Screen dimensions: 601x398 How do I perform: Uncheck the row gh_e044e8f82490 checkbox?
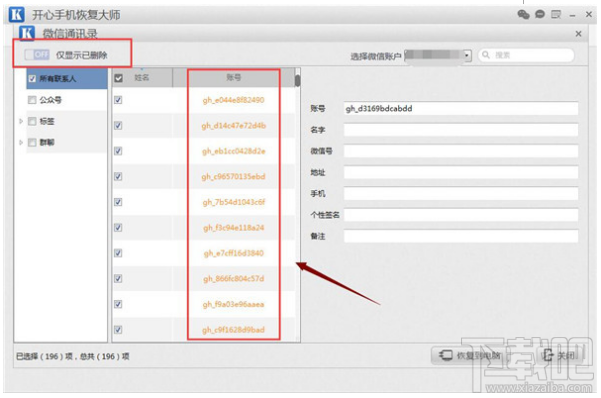[x=118, y=100]
